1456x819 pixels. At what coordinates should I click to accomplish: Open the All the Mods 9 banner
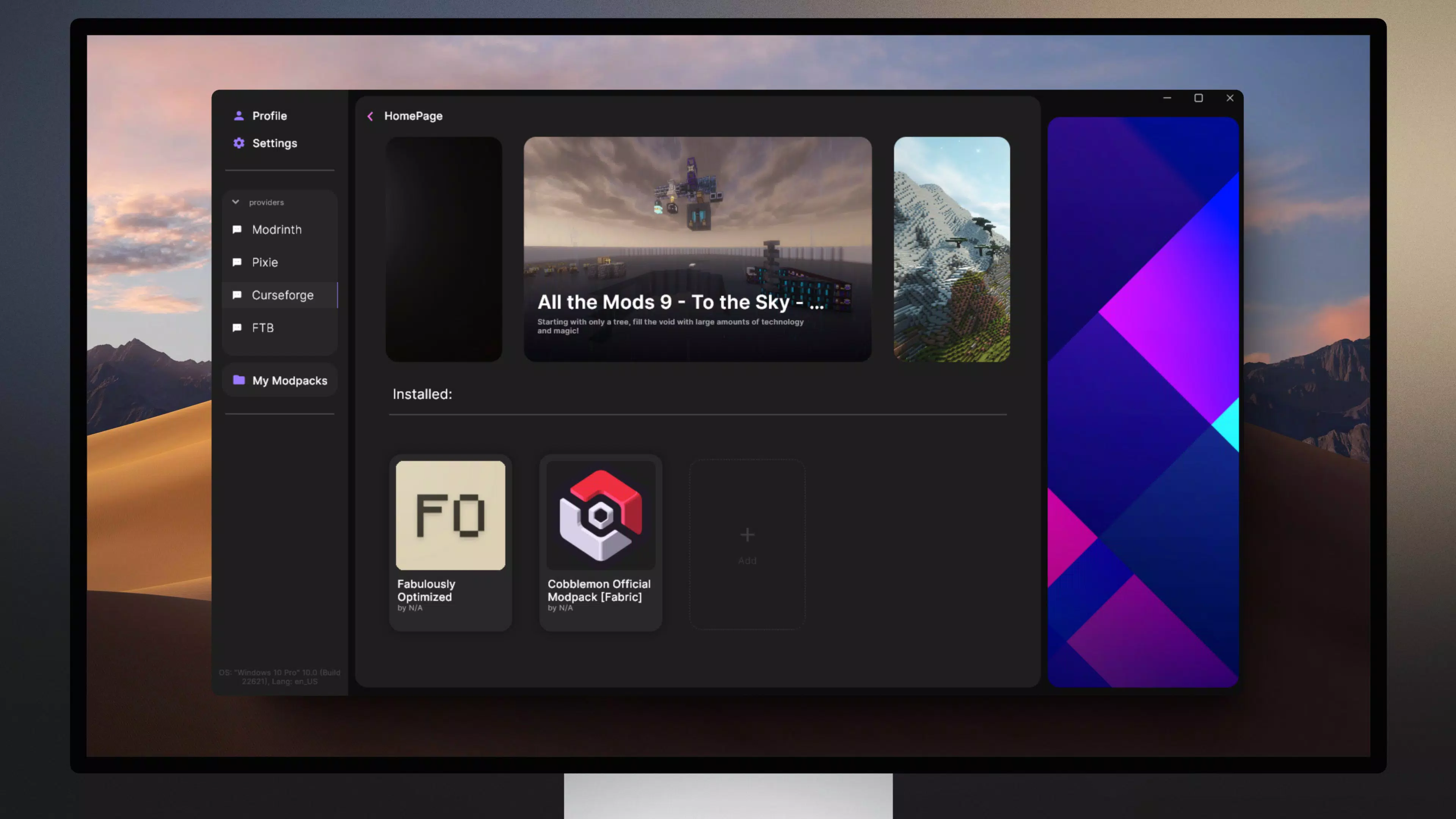tap(698, 249)
